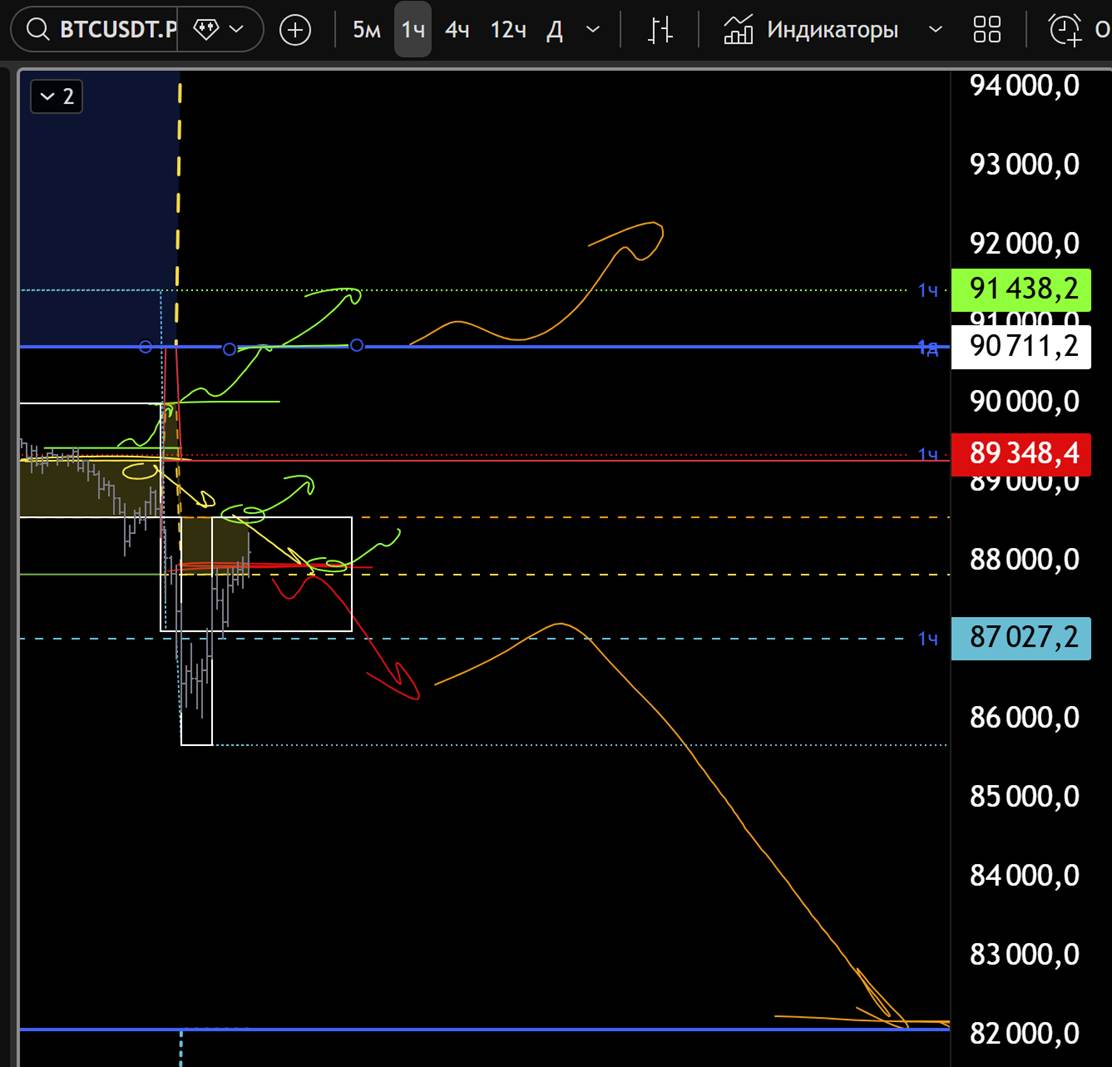Image resolution: width=1112 pixels, height=1067 pixels.
Task: Switch to the 4ч timeframe
Action: 457,30
